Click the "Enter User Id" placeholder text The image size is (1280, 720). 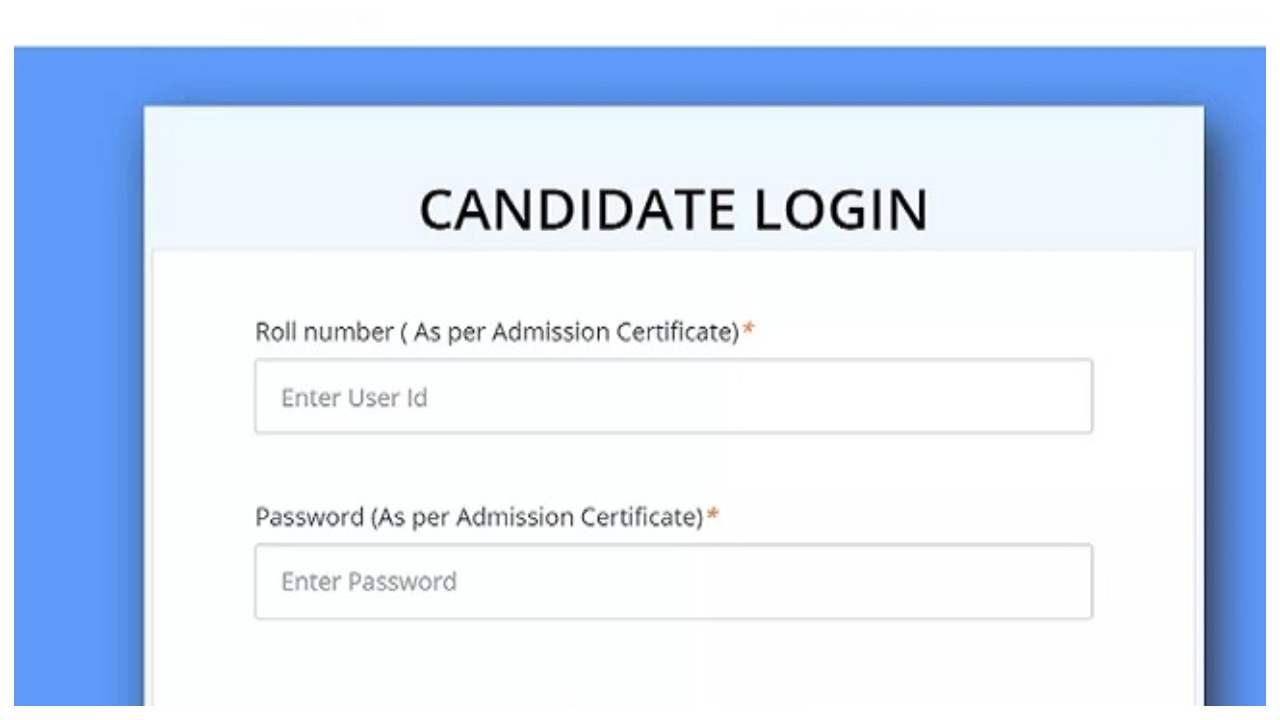tap(354, 398)
